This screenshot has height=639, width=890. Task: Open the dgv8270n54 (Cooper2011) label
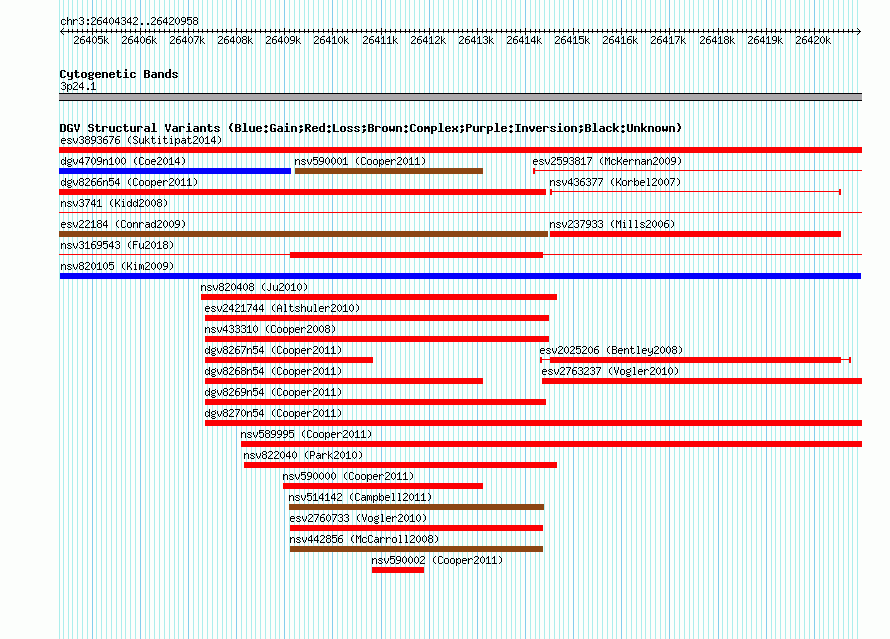click(x=273, y=413)
